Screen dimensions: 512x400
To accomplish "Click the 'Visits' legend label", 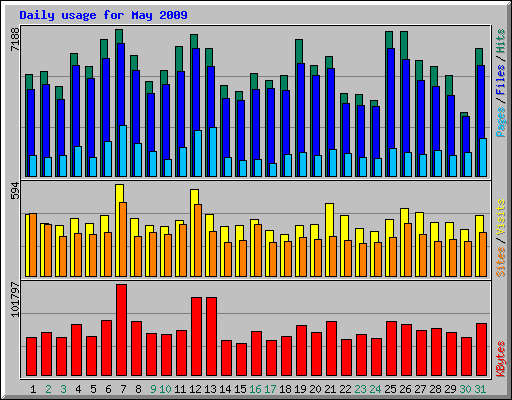I will [501, 218].
